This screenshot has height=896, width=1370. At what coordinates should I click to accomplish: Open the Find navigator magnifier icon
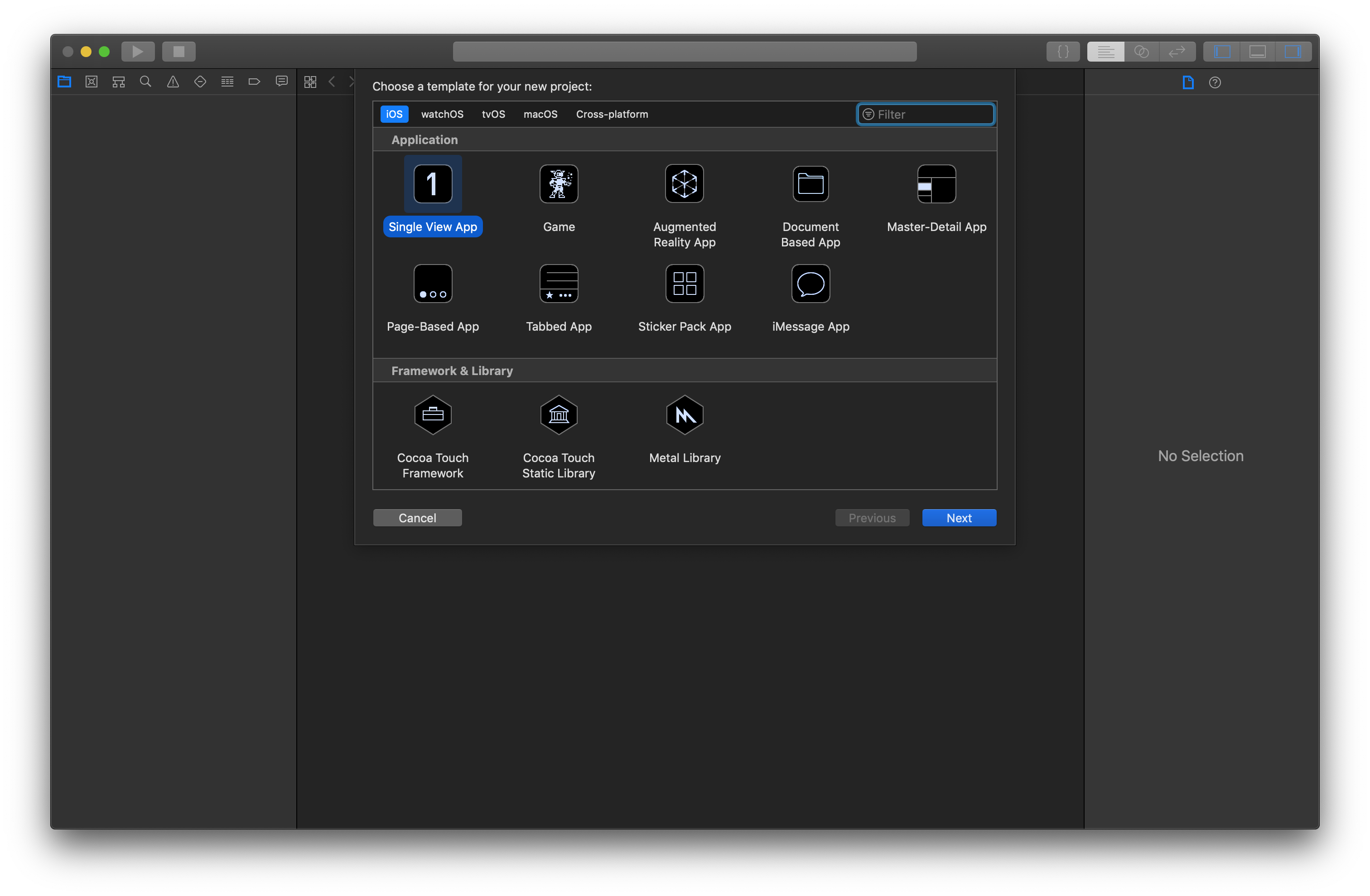point(145,82)
